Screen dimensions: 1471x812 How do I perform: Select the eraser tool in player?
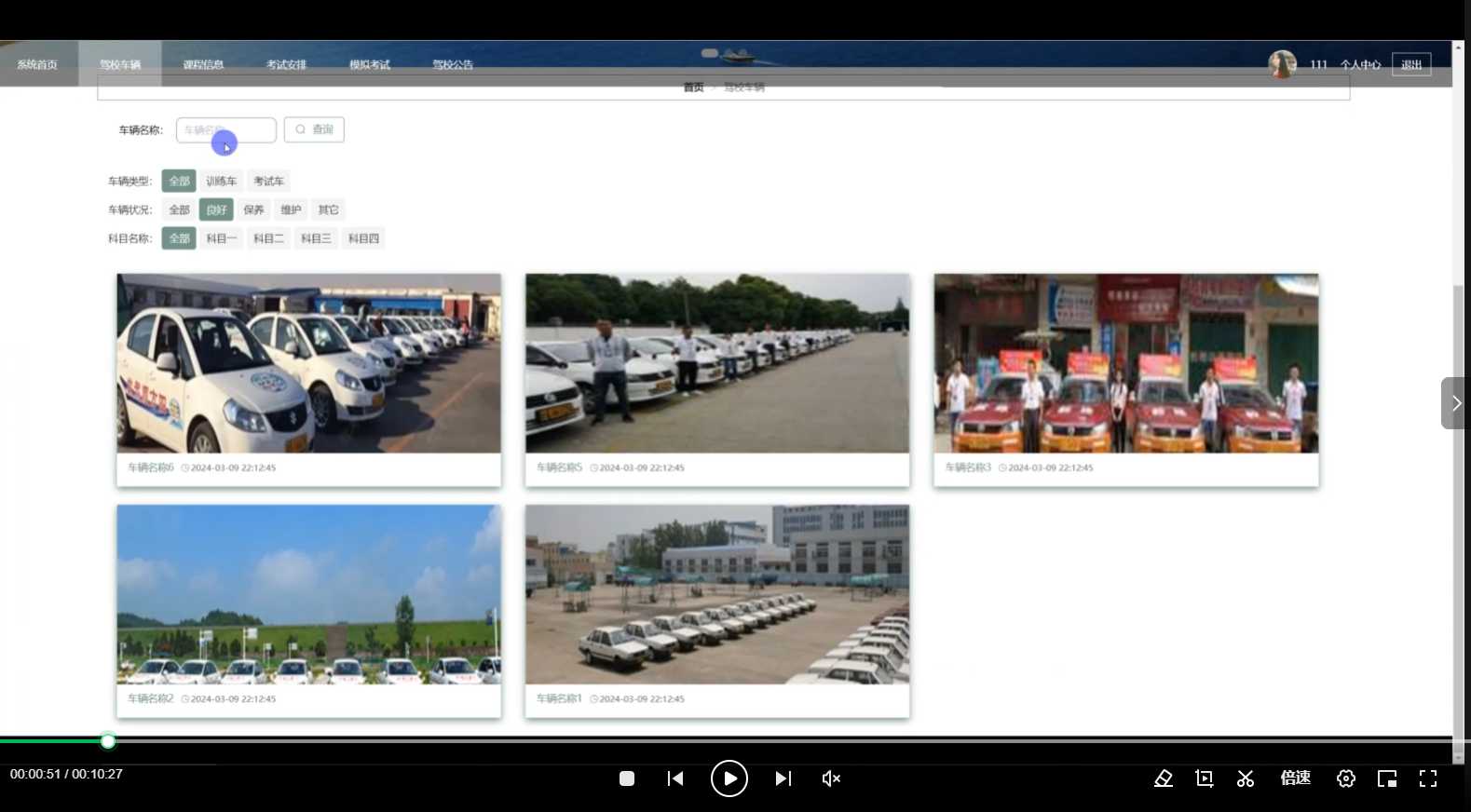[1164, 778]
